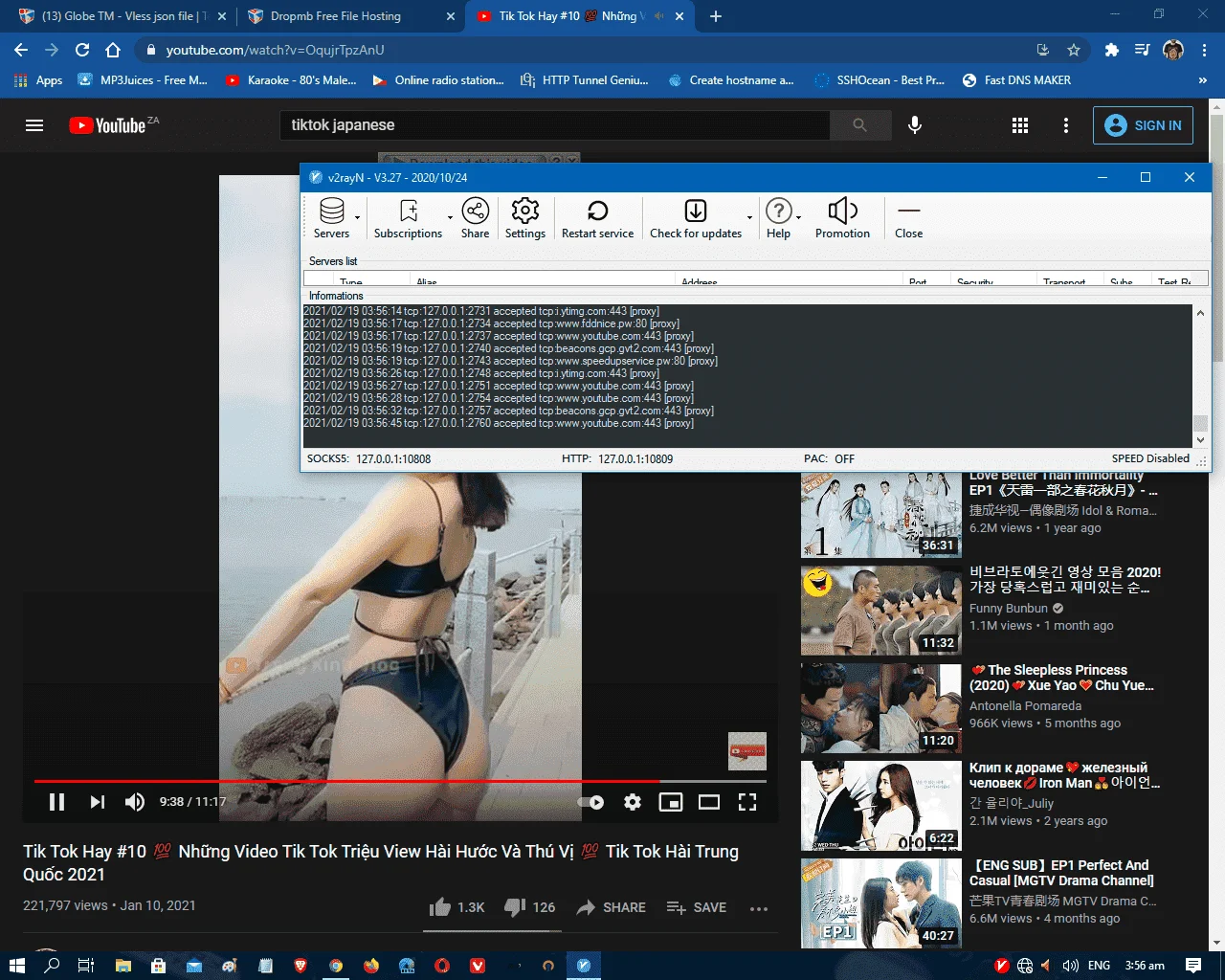The height and width of the screenshot is (980, 1225).
Task: Click the SHARE button under video
Action: click(611, 907)
